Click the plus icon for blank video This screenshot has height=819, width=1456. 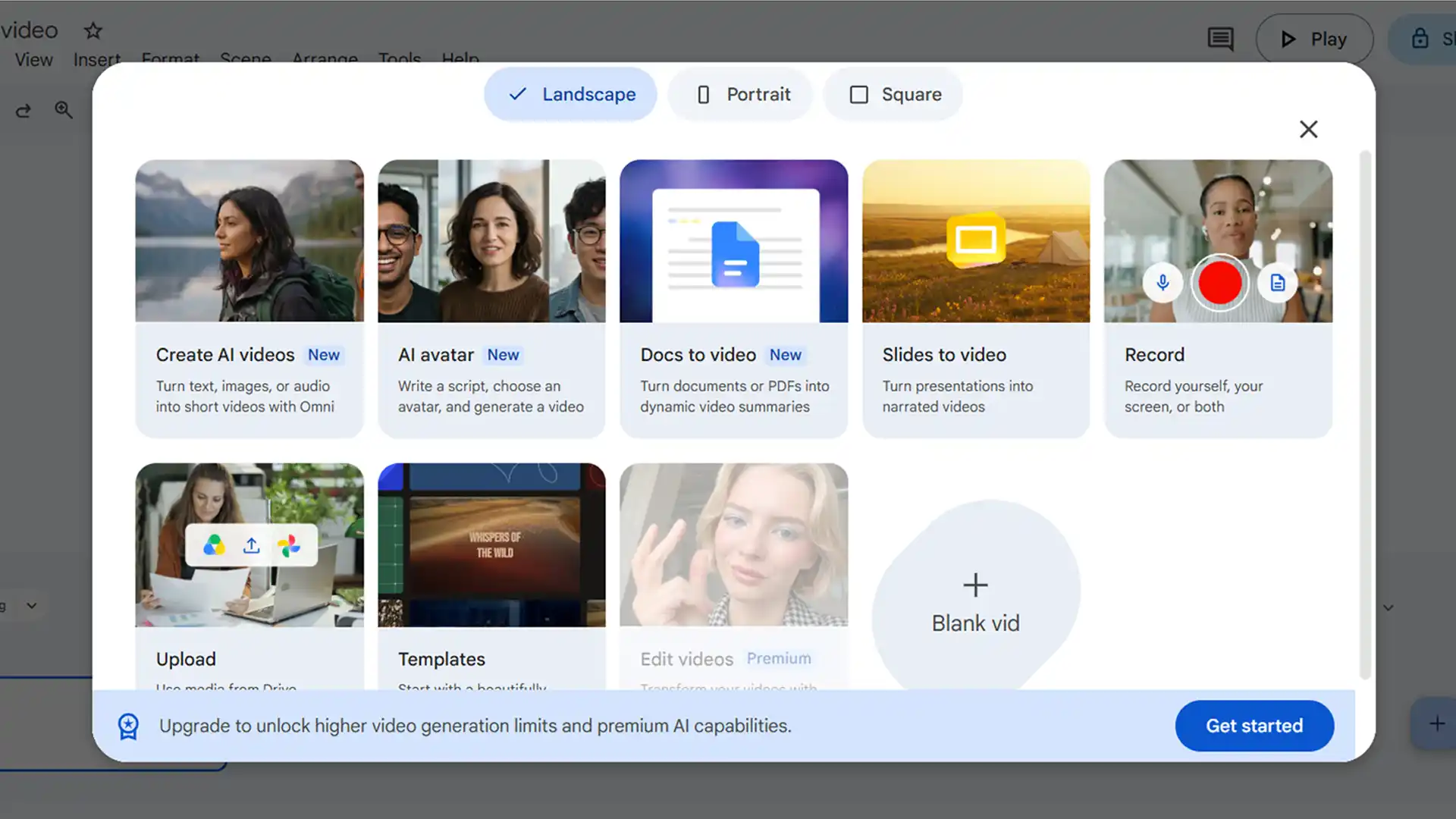pos(975,585)
